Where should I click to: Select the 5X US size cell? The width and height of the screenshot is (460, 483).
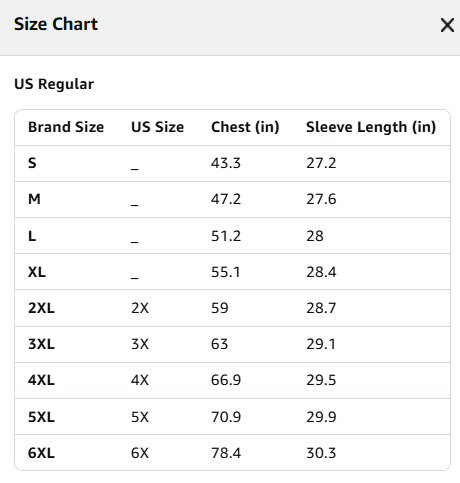point(140,417)
